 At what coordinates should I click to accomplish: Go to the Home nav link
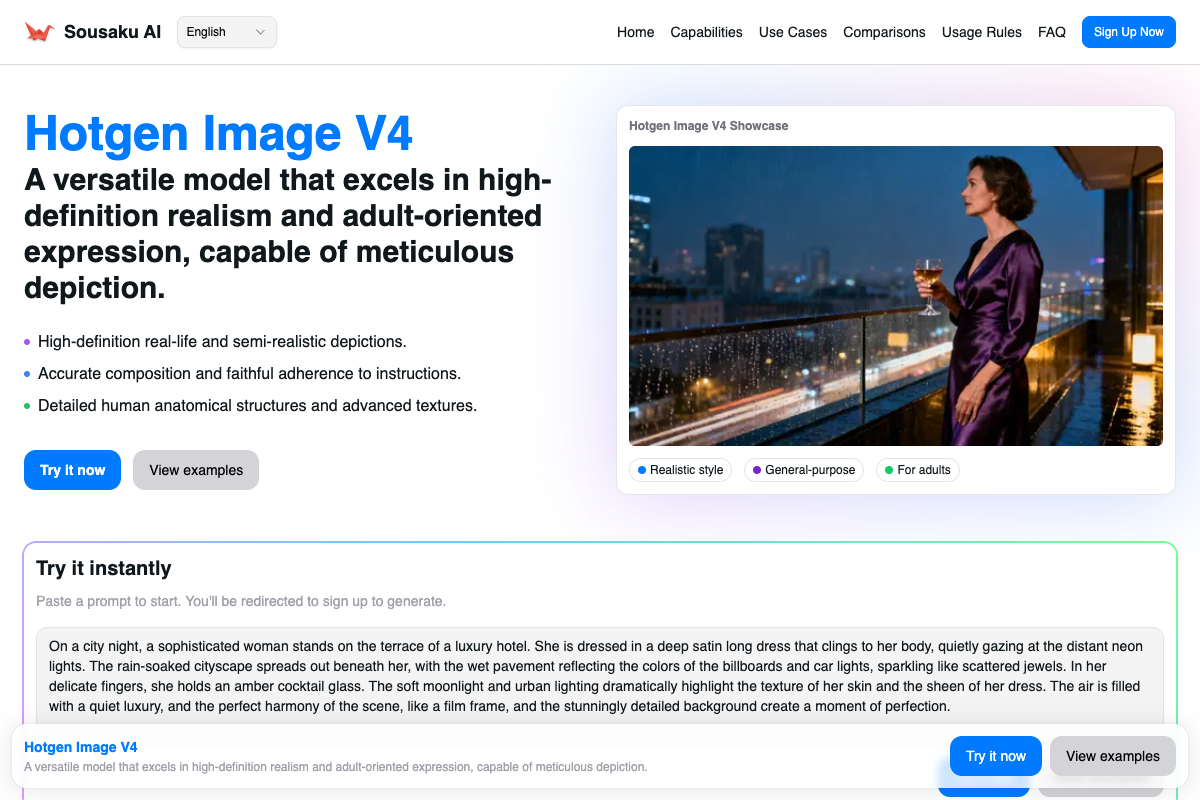pos(635,32)
